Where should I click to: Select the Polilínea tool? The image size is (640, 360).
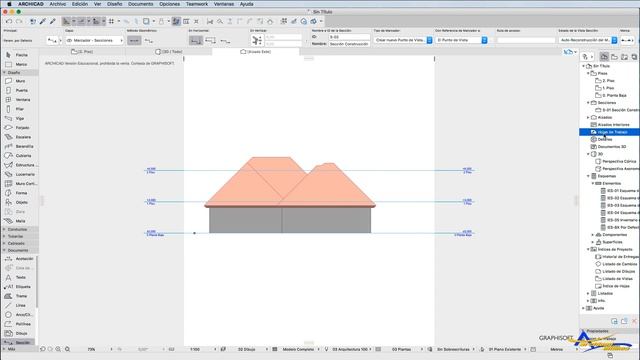[19, 324]
